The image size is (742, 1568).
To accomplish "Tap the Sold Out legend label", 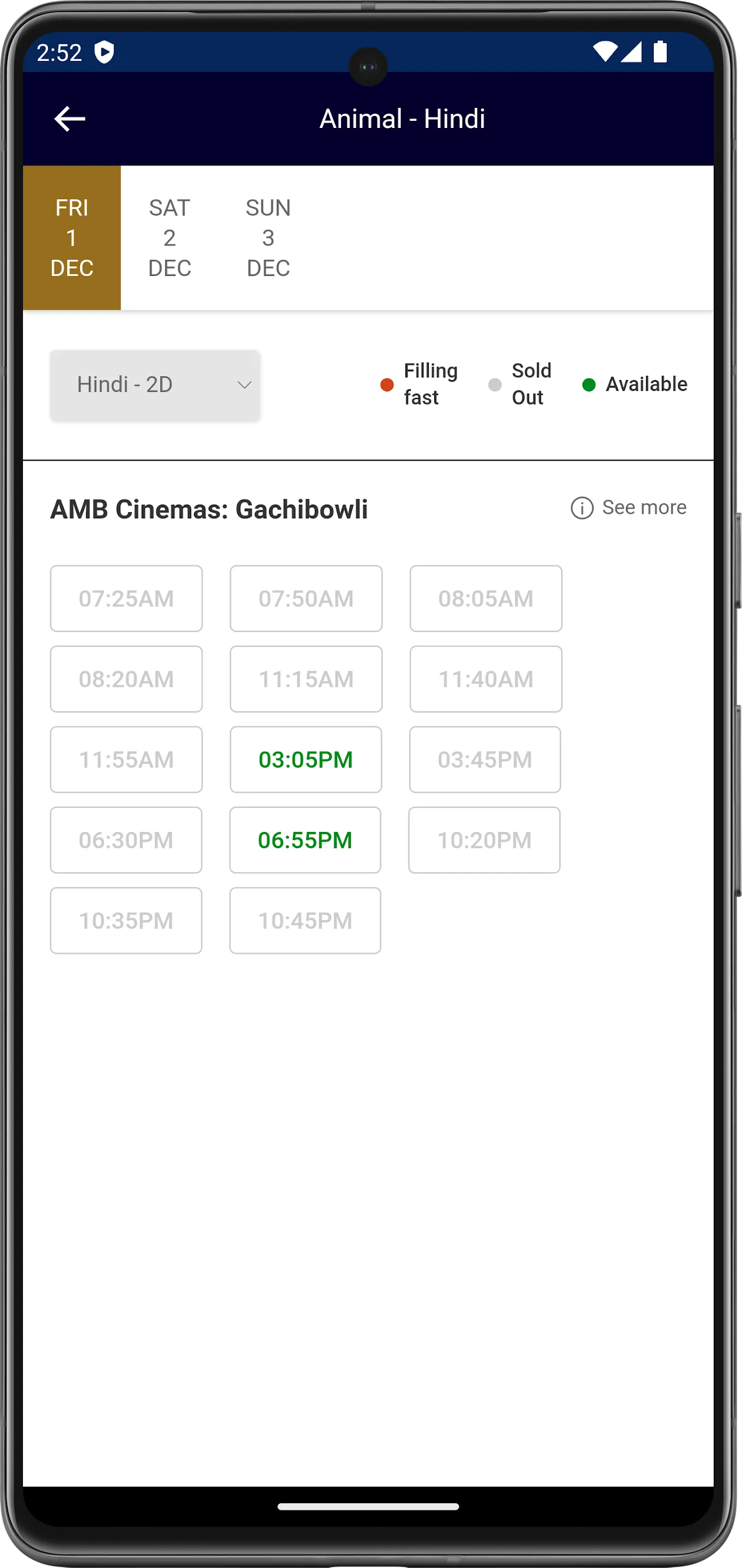I will [x=531, y=384].
